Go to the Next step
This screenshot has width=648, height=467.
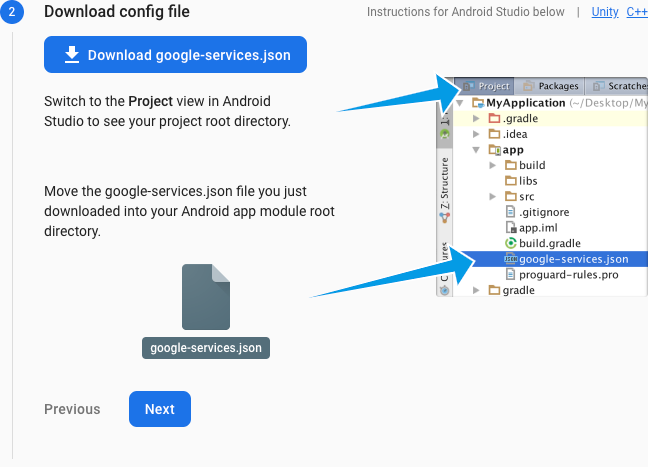coord(159,409)
